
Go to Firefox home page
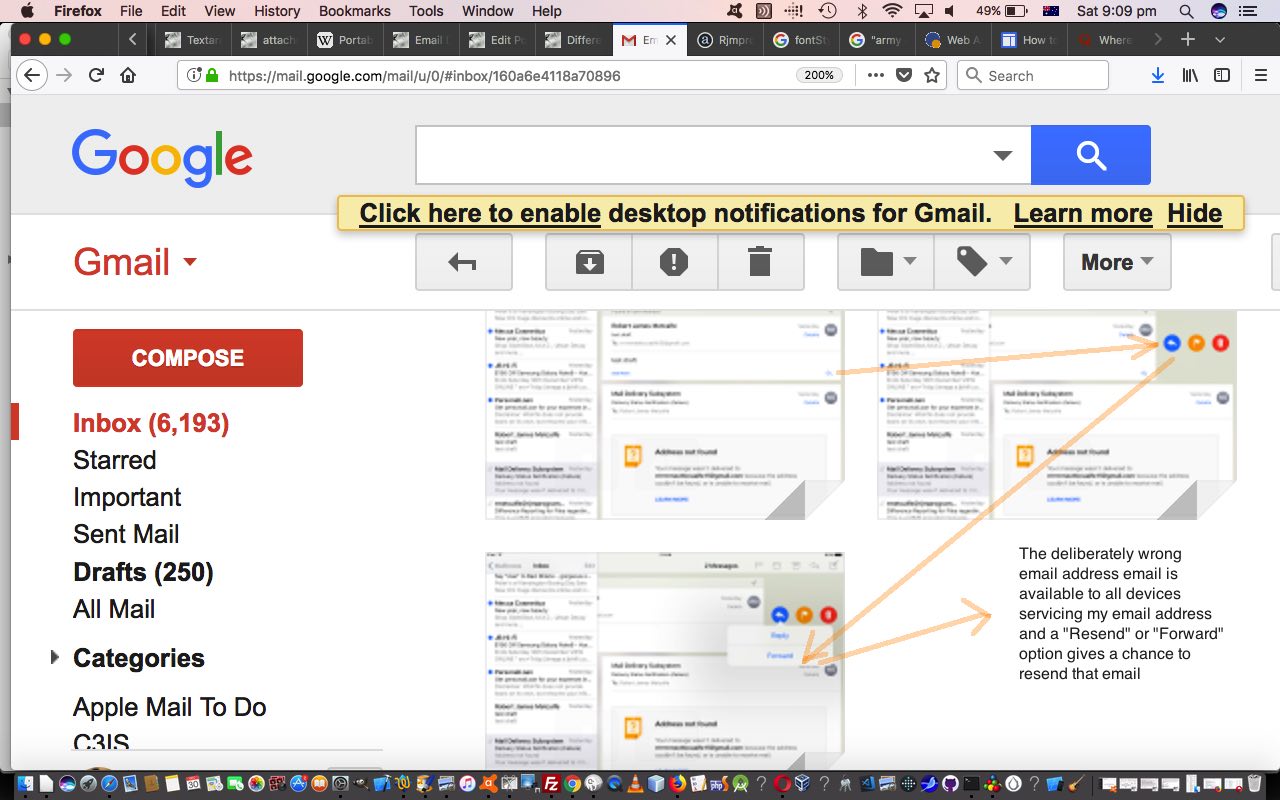click(128, 75)
